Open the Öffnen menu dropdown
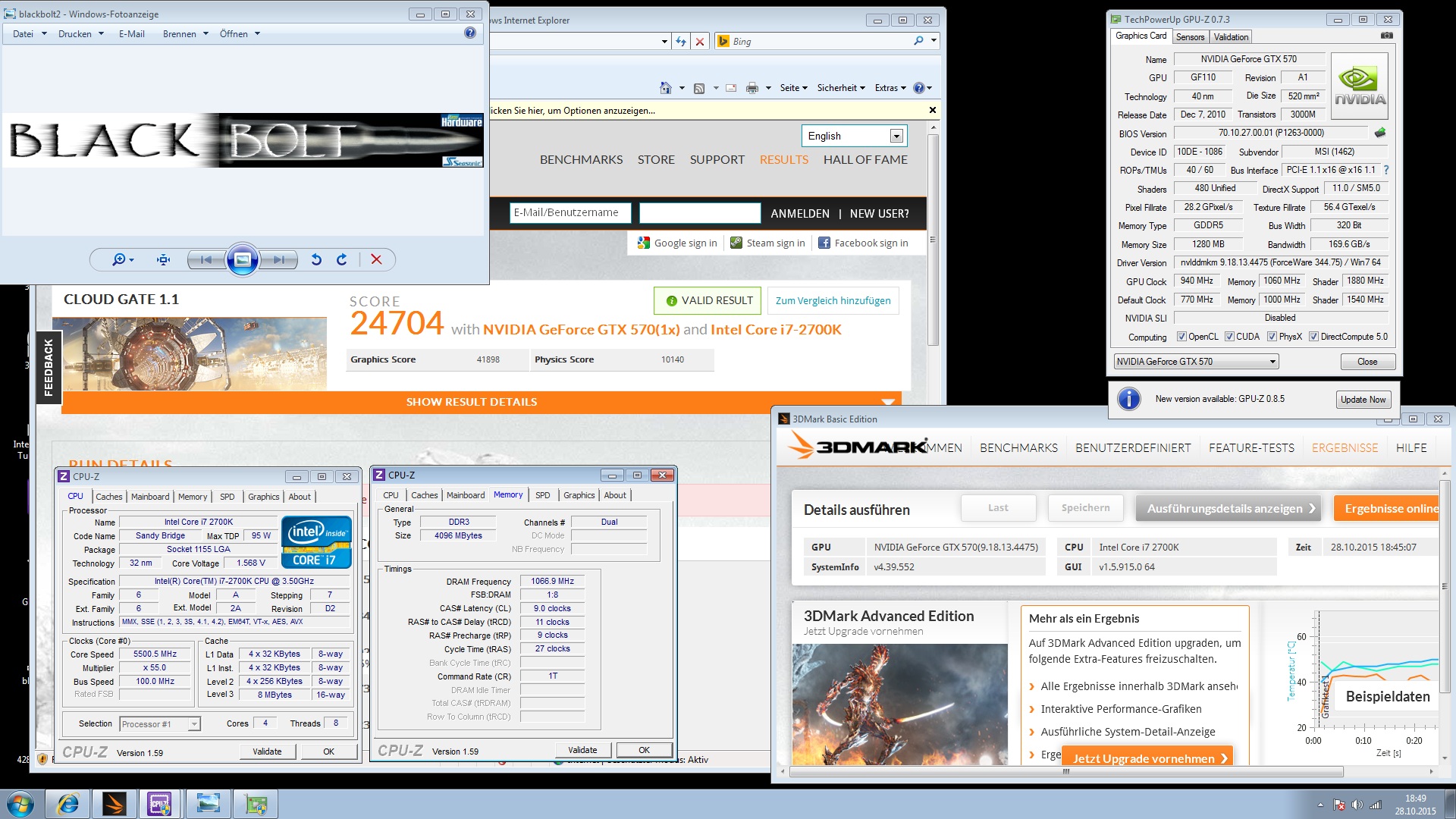The width and height of the screenshot is (1456, 819). coord(240,33)
